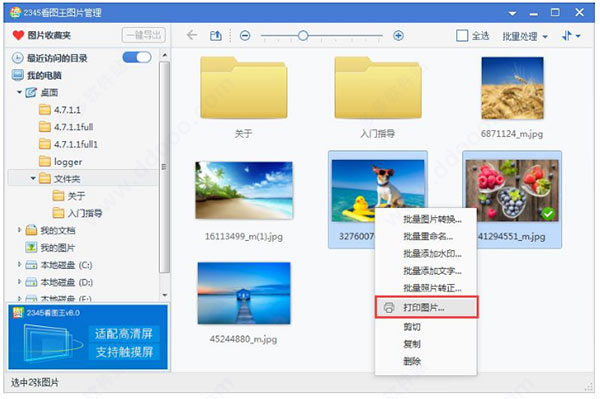
Task: Click the red heart favorites icon
Action: coord(18,35)
